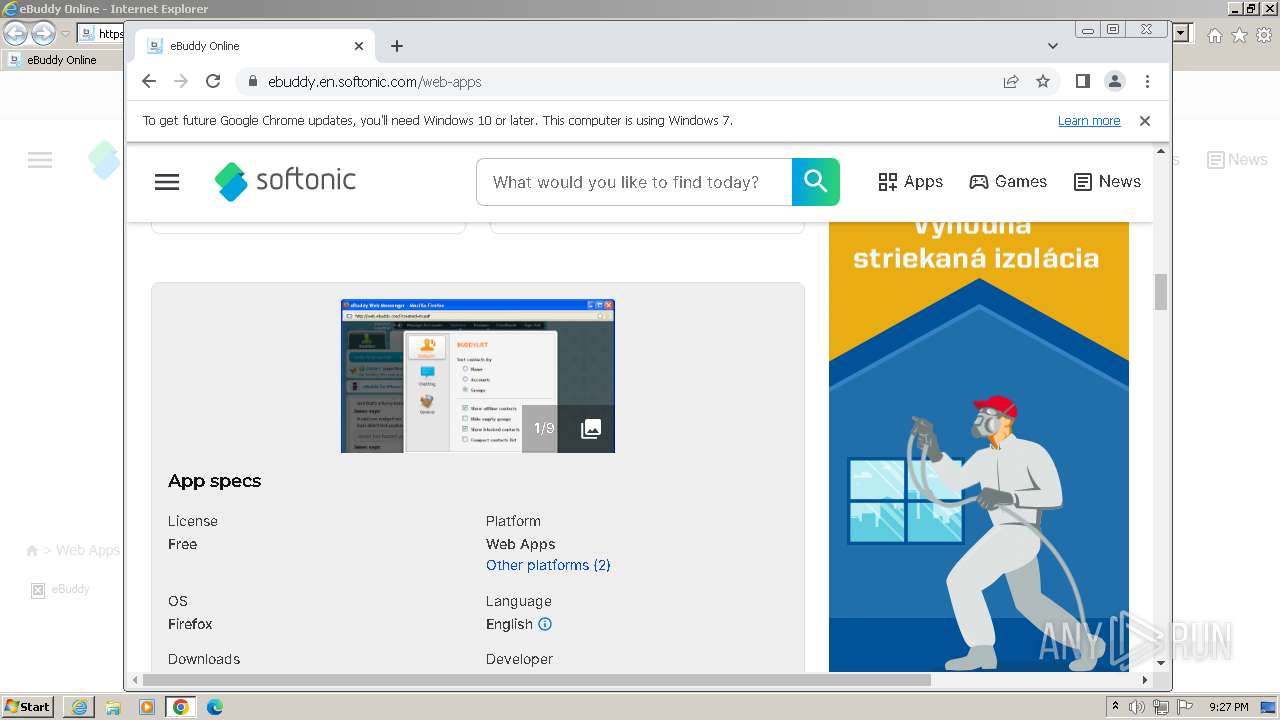Open the eBuddy screenshot thumbnail

(x=478, y=376)
